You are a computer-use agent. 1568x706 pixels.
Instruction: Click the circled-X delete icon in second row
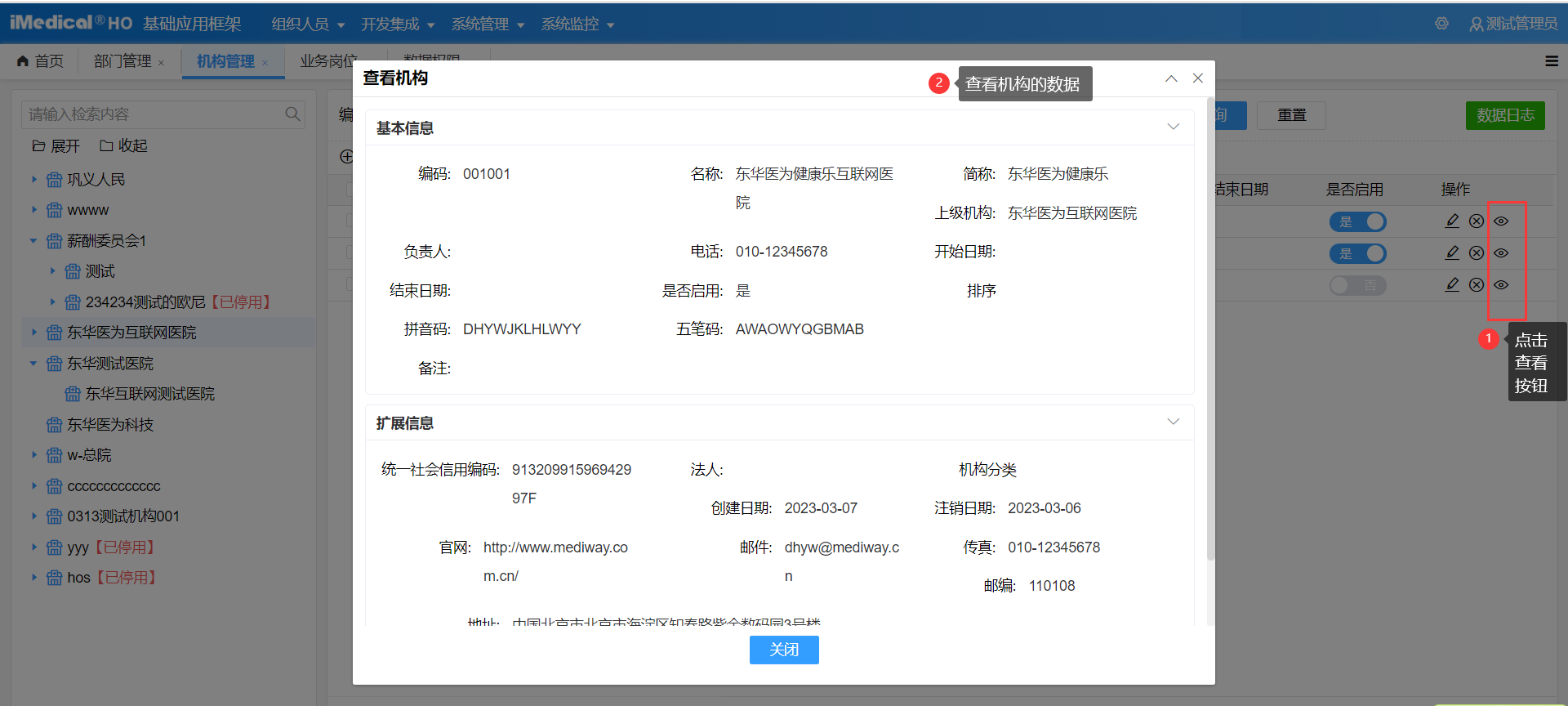tap(1477, 252)
